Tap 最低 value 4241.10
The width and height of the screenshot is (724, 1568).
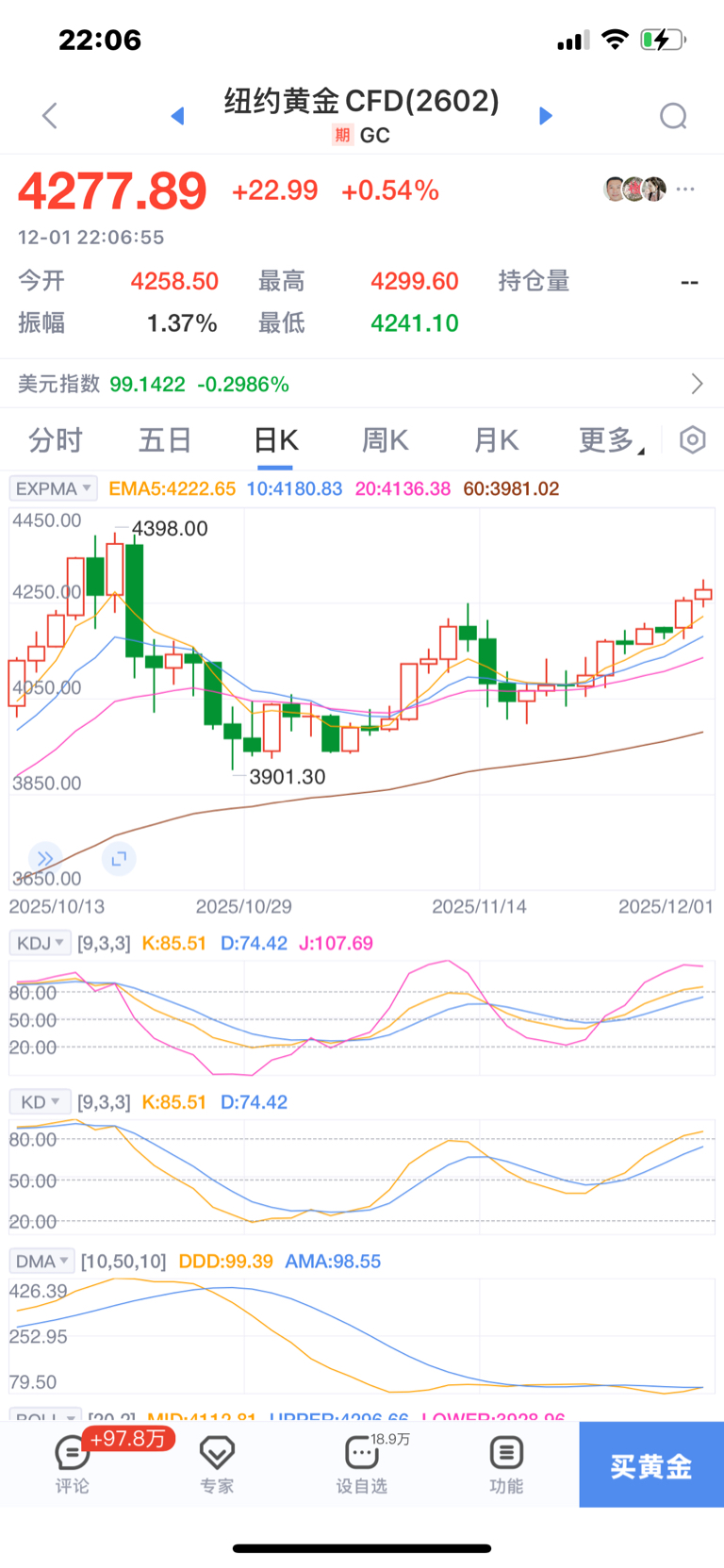pos(415,323)
